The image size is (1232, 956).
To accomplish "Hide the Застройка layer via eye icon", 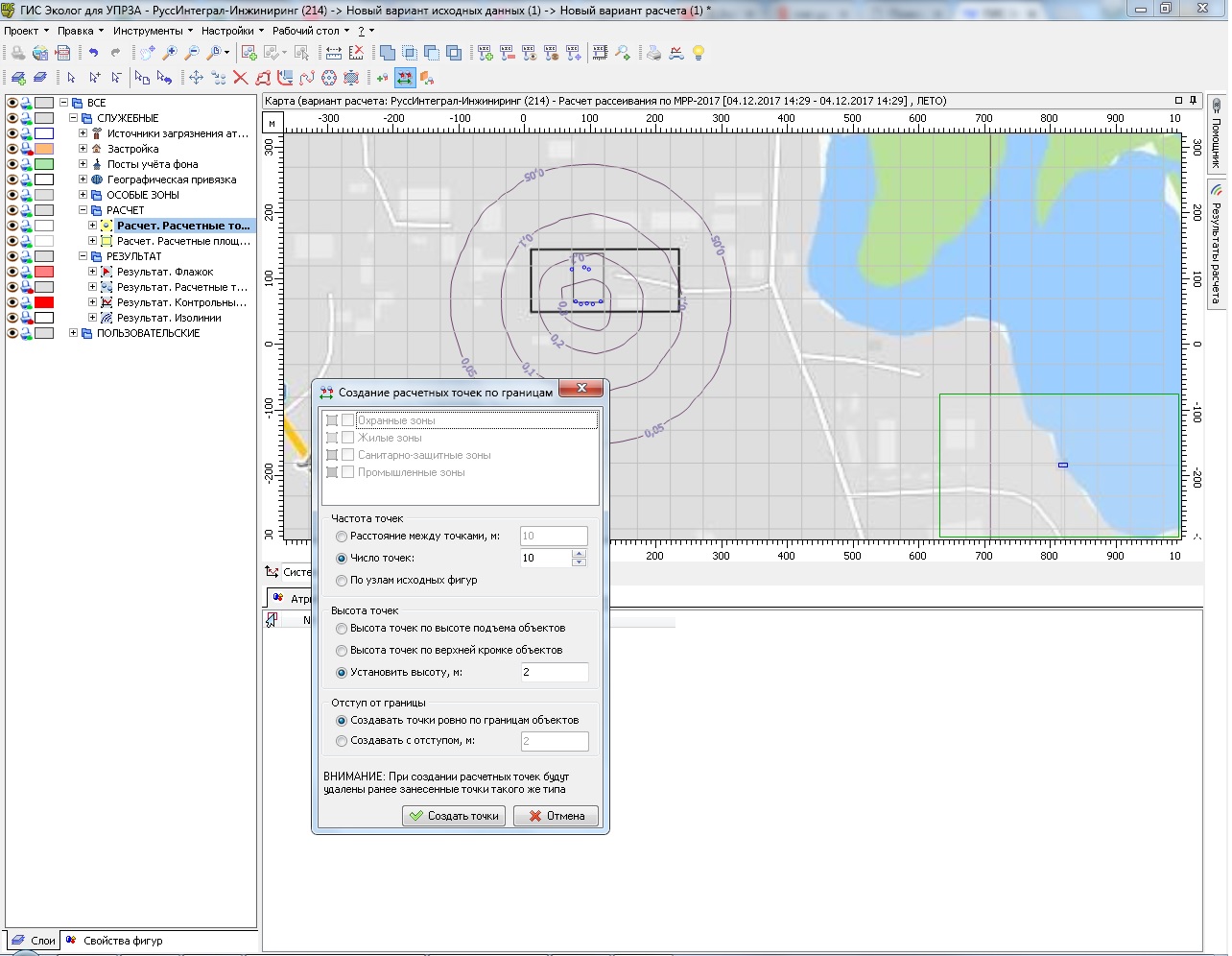I will click(x=12, y=149).
